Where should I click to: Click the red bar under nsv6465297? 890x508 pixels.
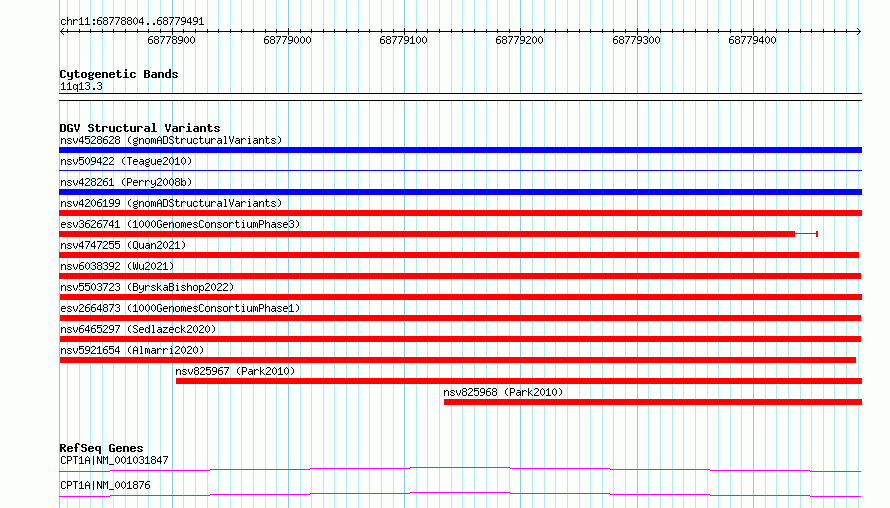[x=460, y=339]
